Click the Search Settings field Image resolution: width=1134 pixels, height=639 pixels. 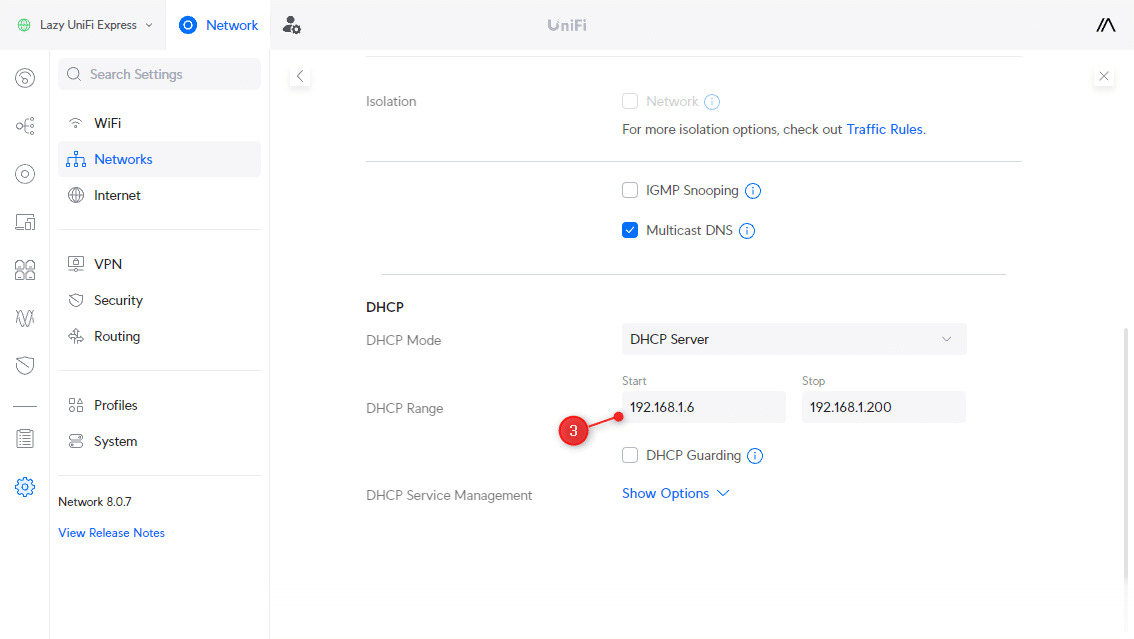(159, 74)
